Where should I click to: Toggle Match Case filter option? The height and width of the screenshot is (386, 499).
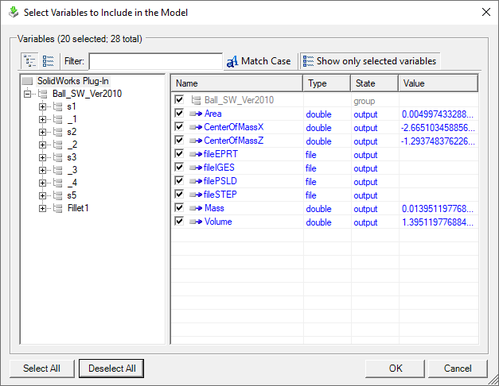click(x=259, y=61)
